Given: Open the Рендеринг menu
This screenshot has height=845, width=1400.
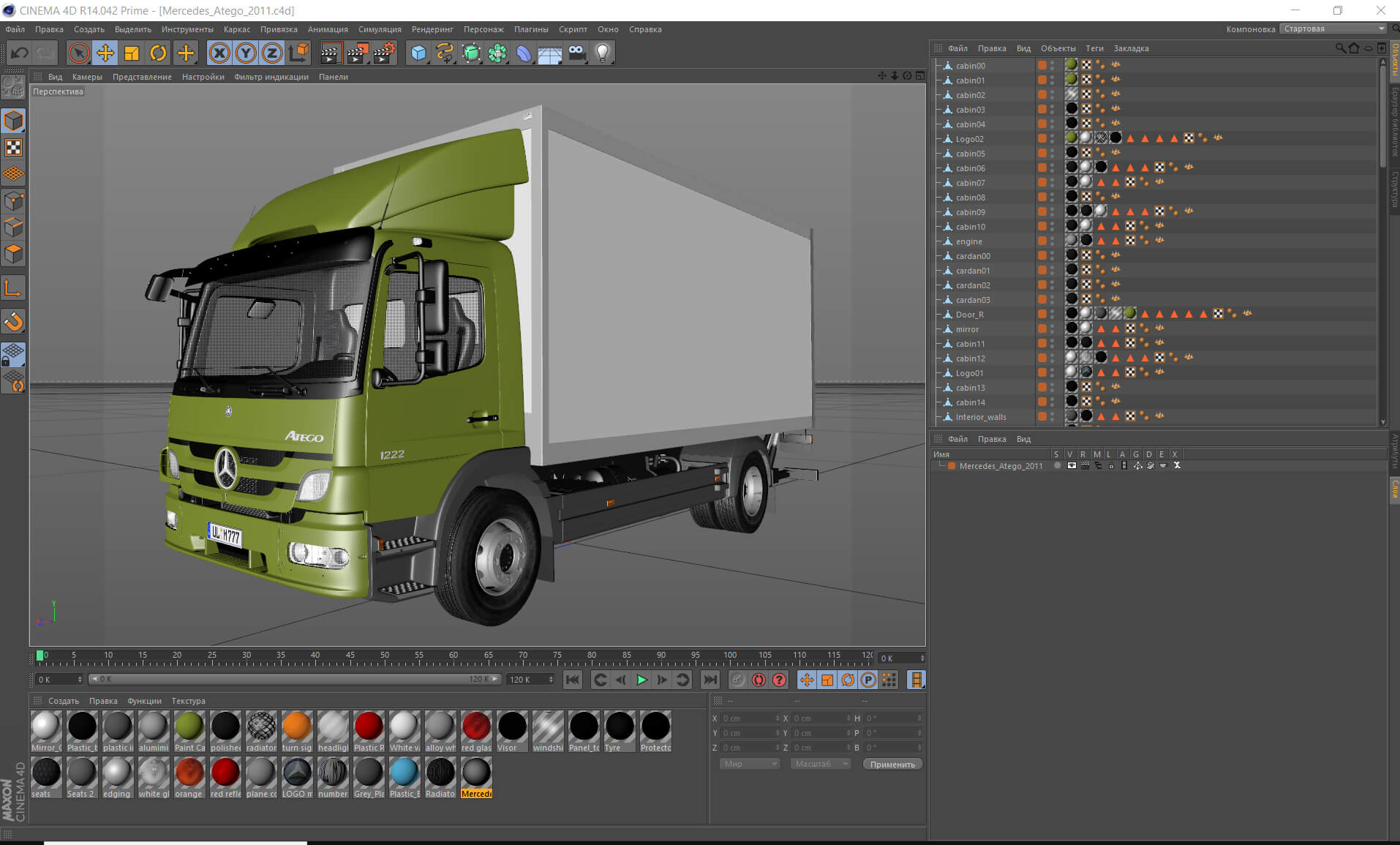Looking at the screenshot, I should coord(432,29).
